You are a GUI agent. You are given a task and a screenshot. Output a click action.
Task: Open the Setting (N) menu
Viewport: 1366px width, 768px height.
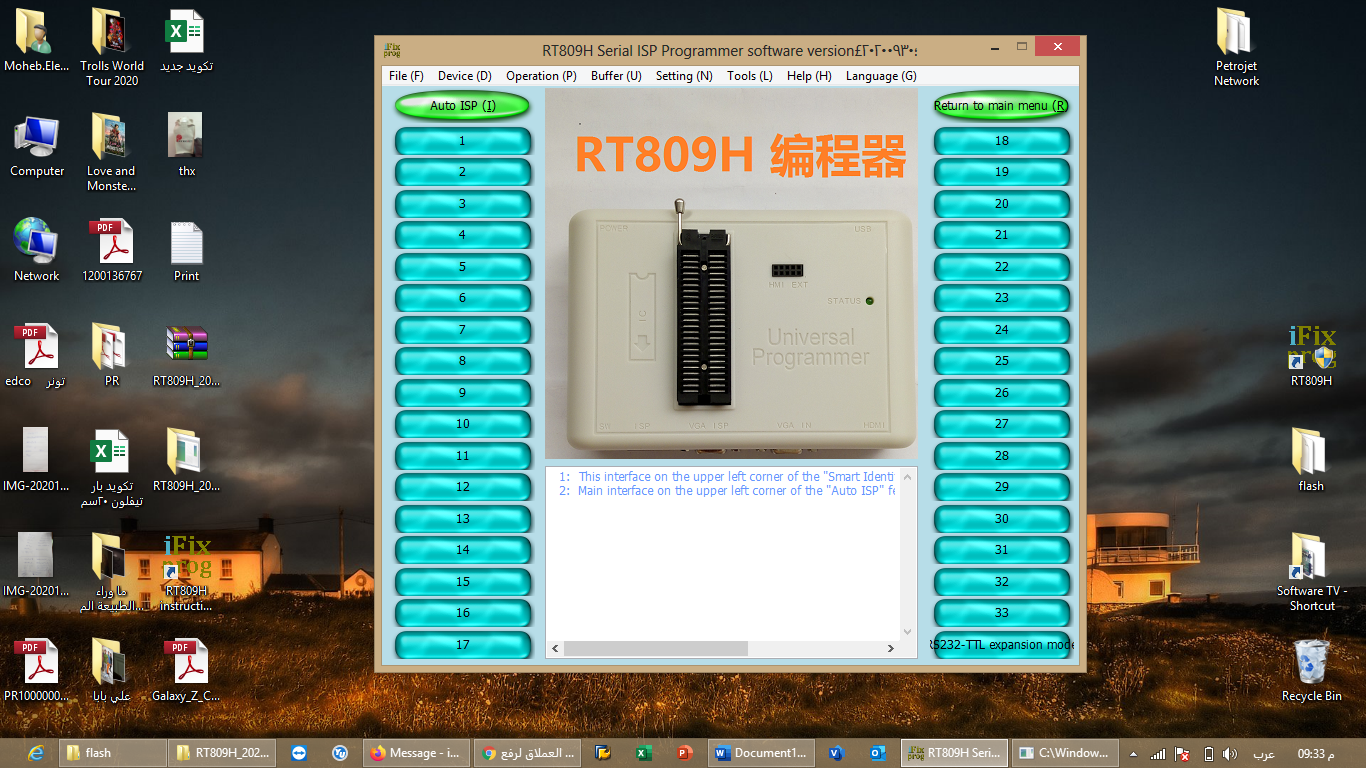click(684, 76)
